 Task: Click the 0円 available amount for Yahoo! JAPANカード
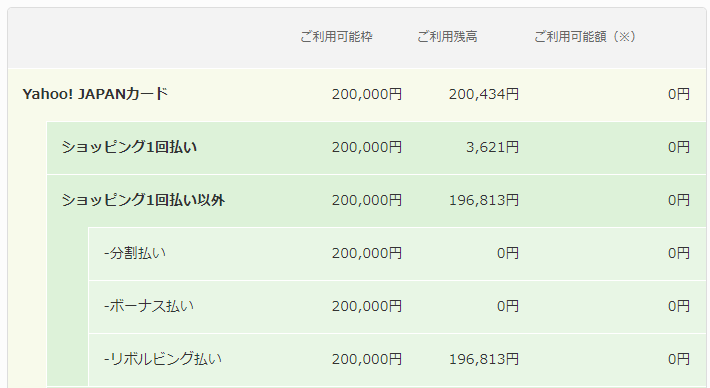pos(679,94)
